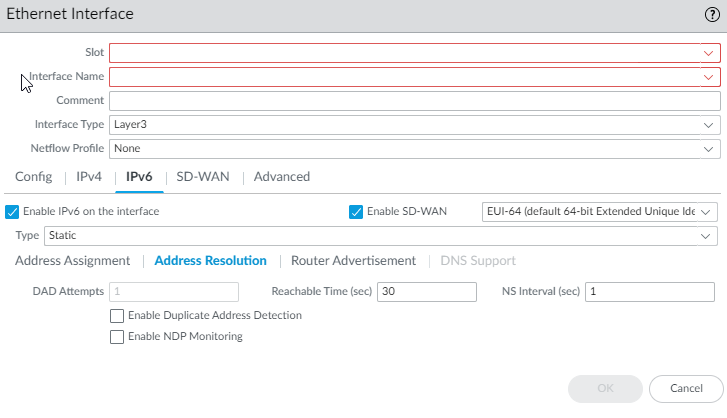727x418 pixels.
Task: Switch to the IPv4 tab
Action: point(90,177)
